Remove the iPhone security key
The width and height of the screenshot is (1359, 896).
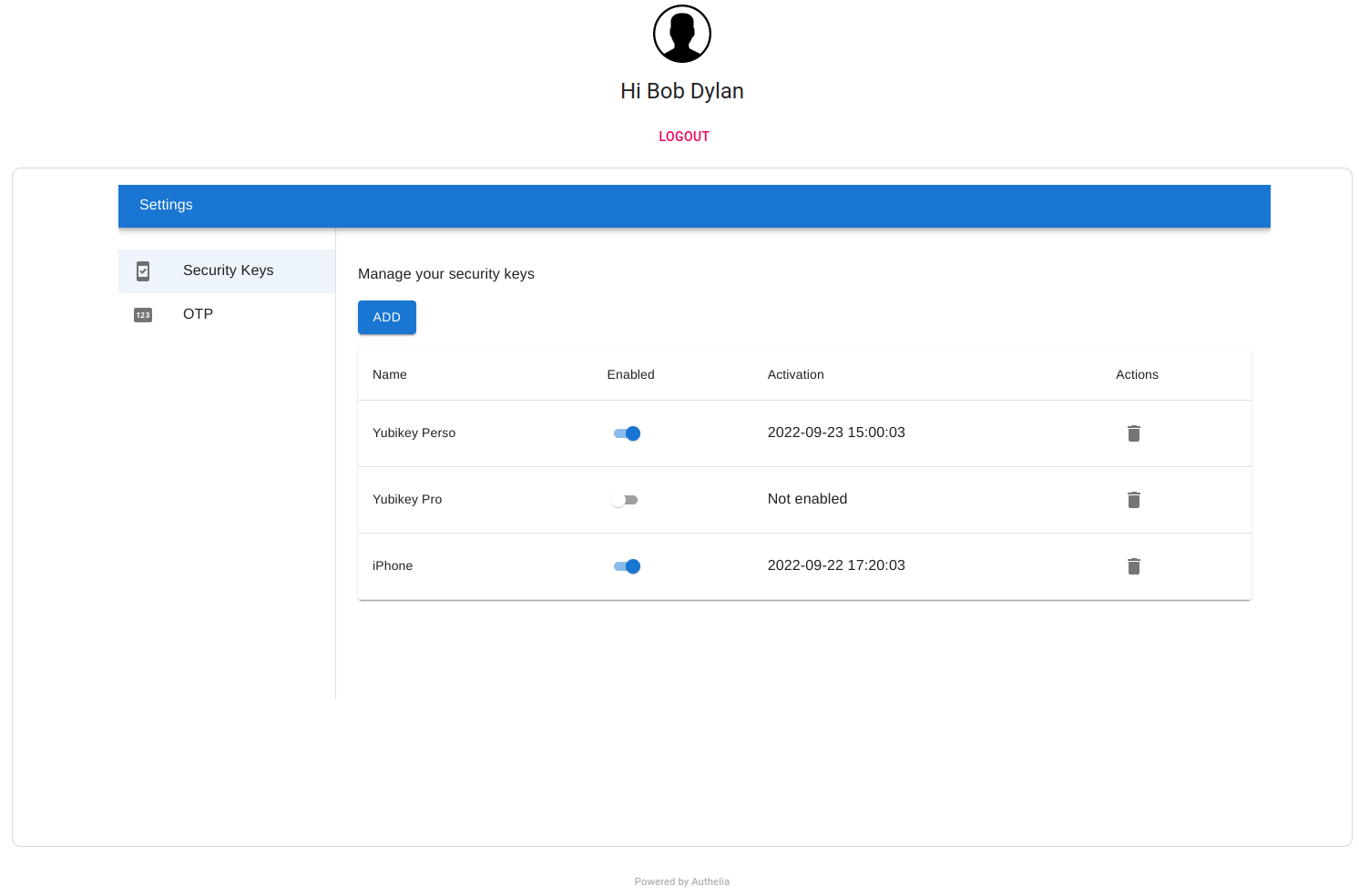pos(1133,566)
